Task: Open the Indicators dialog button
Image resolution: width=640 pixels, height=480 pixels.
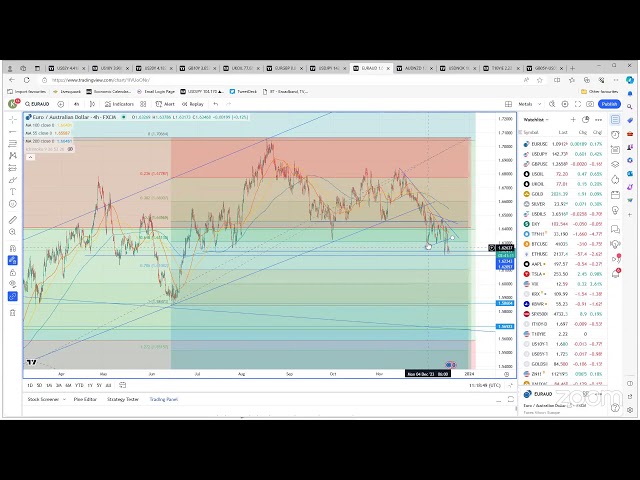Action: point(121,104)
